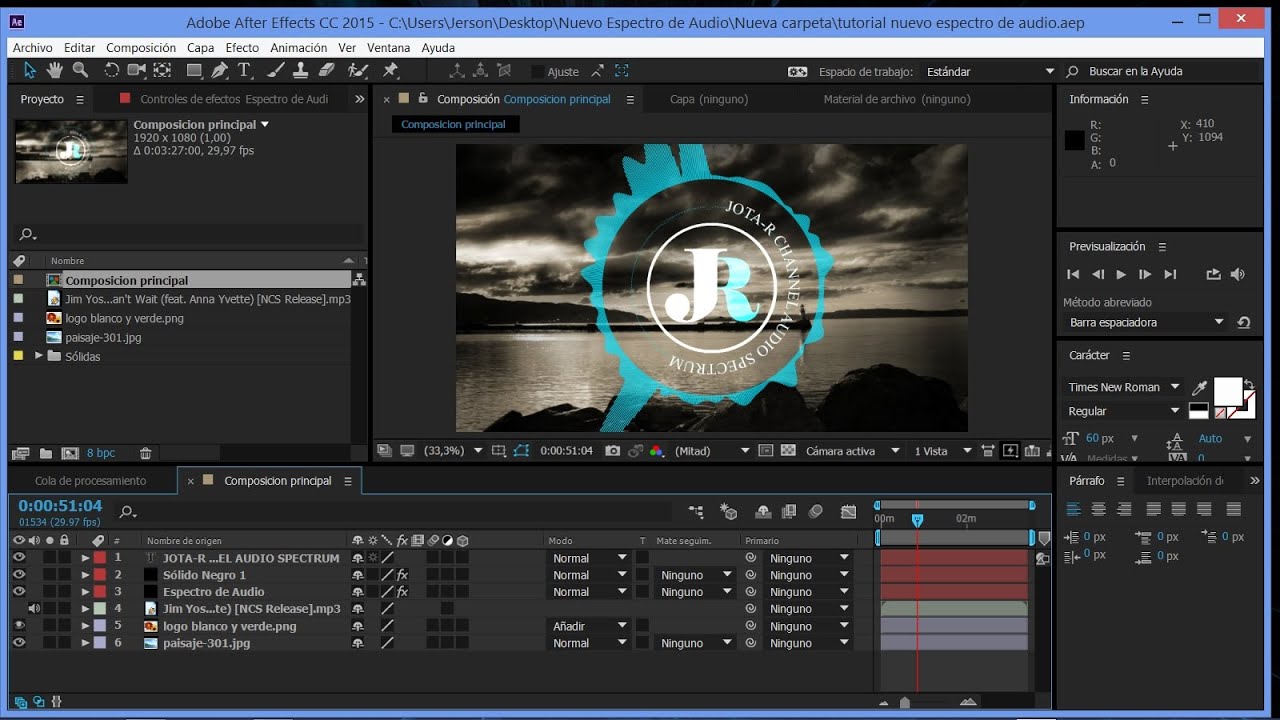Switch to Controles de efectos tab
The width and height of the screenshot is (1280, 720).
click(x=234, y=99)
